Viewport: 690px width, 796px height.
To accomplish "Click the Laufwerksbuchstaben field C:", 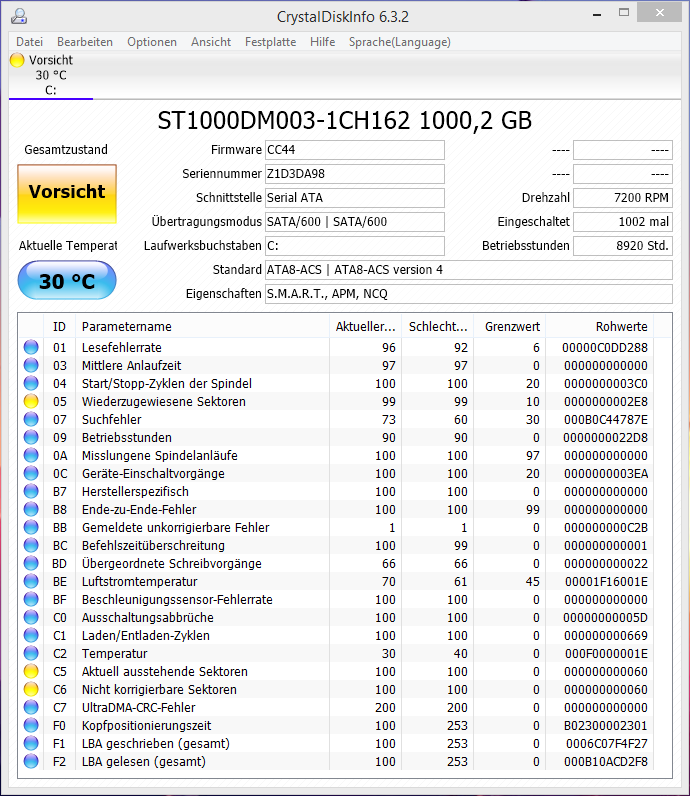I will (355, 246).
